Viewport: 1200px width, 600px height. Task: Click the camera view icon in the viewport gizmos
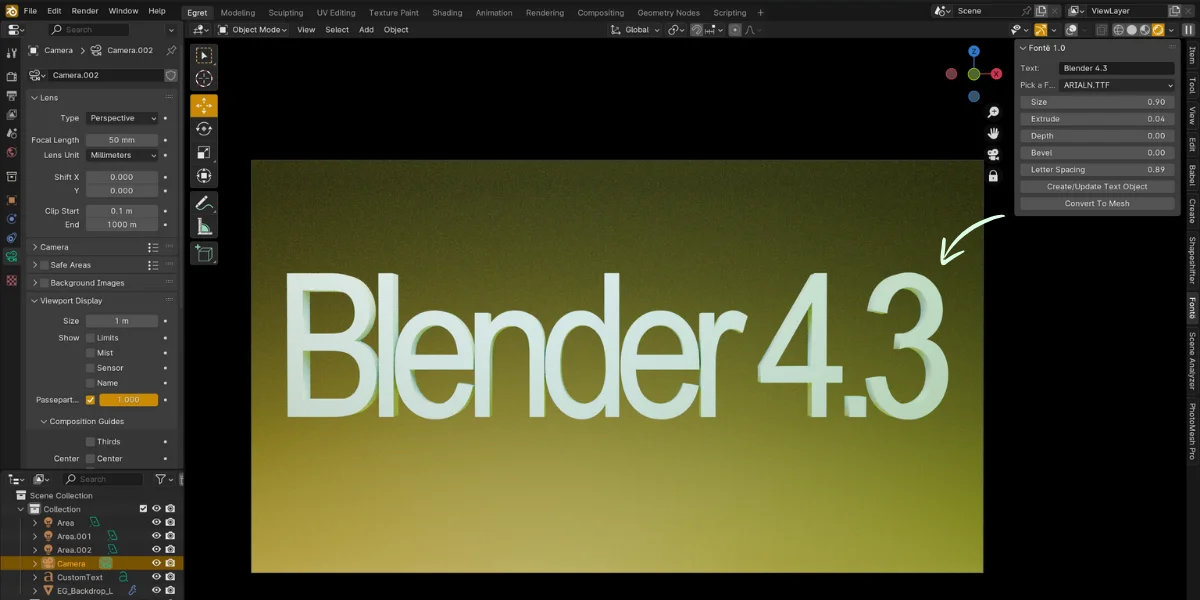click(993, 154)
